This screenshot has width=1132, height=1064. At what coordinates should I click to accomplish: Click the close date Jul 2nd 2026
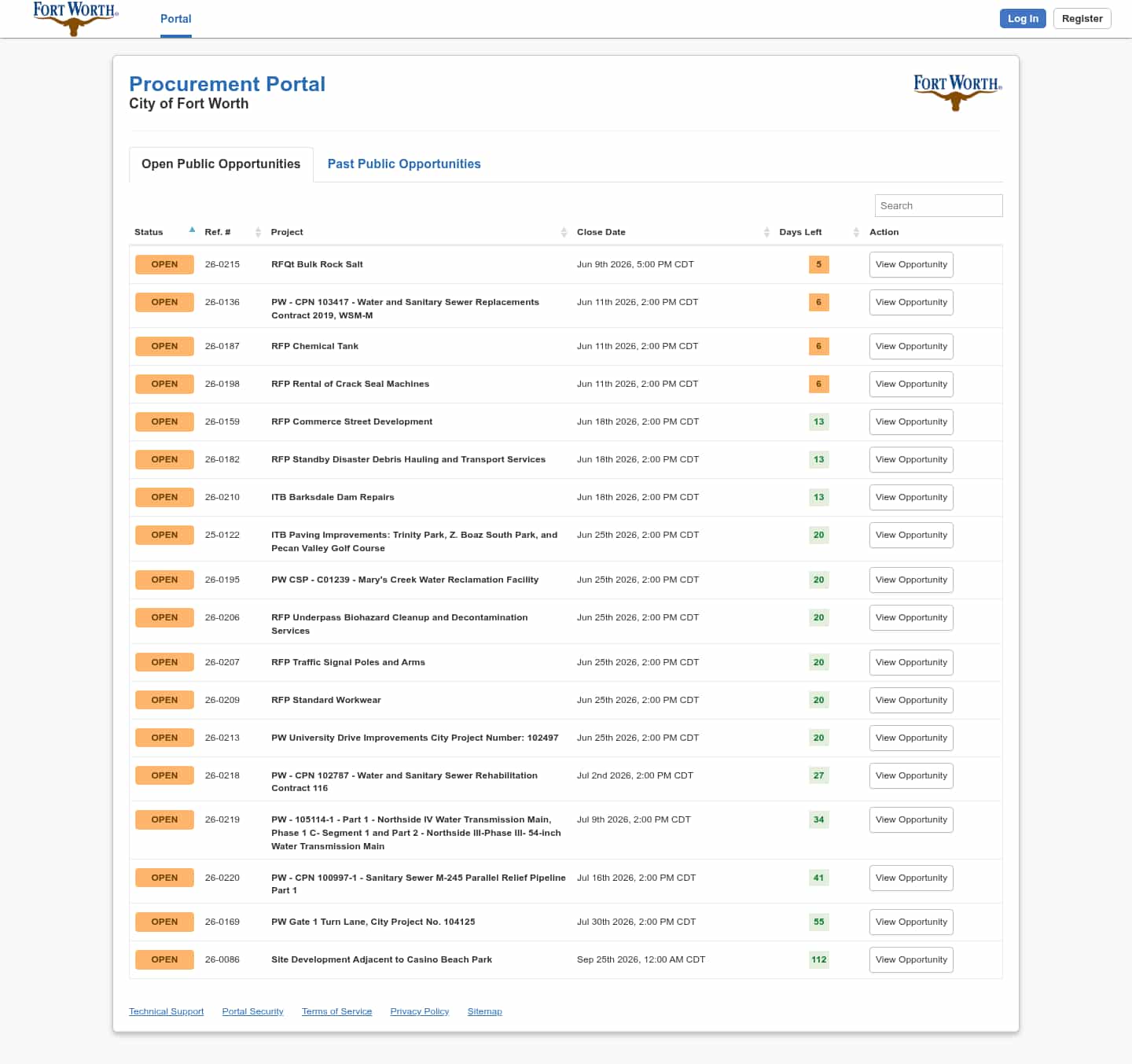pyautogui.click(x=634, y=775)
